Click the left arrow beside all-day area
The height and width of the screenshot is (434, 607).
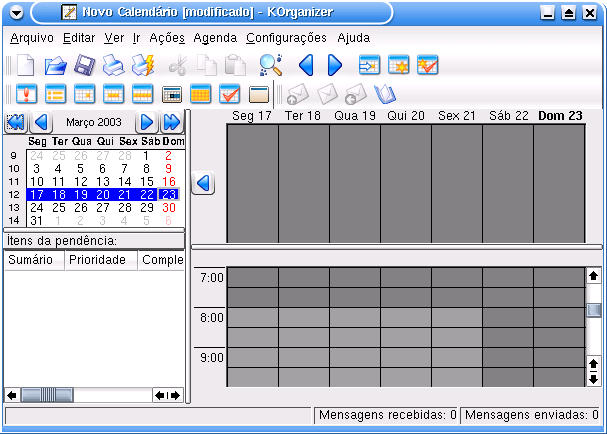tap(203, 183)
